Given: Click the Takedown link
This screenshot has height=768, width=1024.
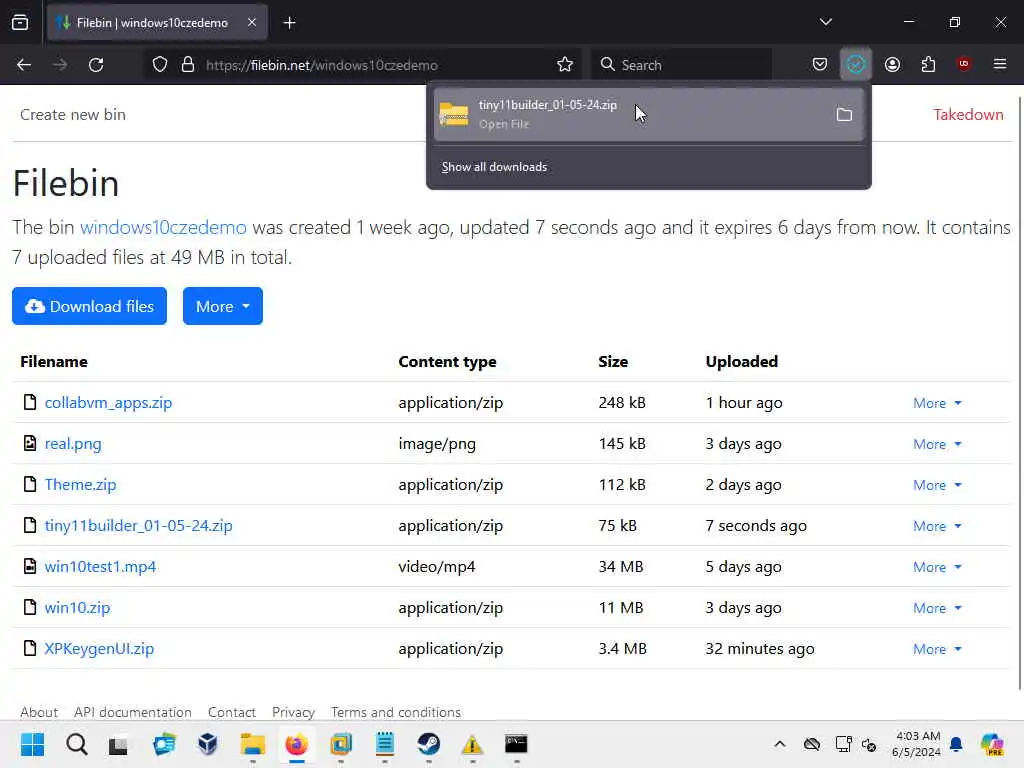Looking at the screenshot, I should pos(968,114).
